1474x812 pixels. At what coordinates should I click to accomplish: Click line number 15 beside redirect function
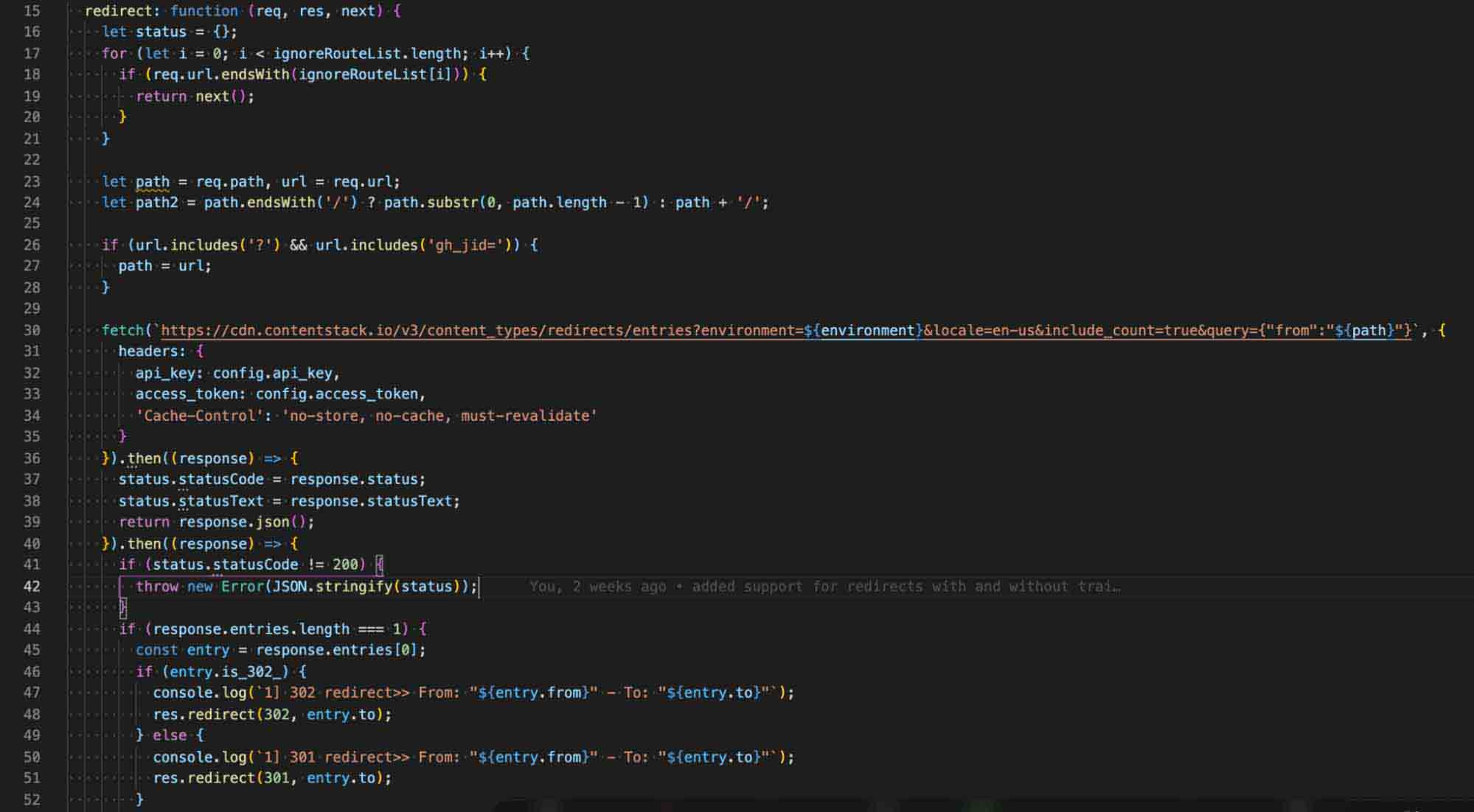coord(32,11)
